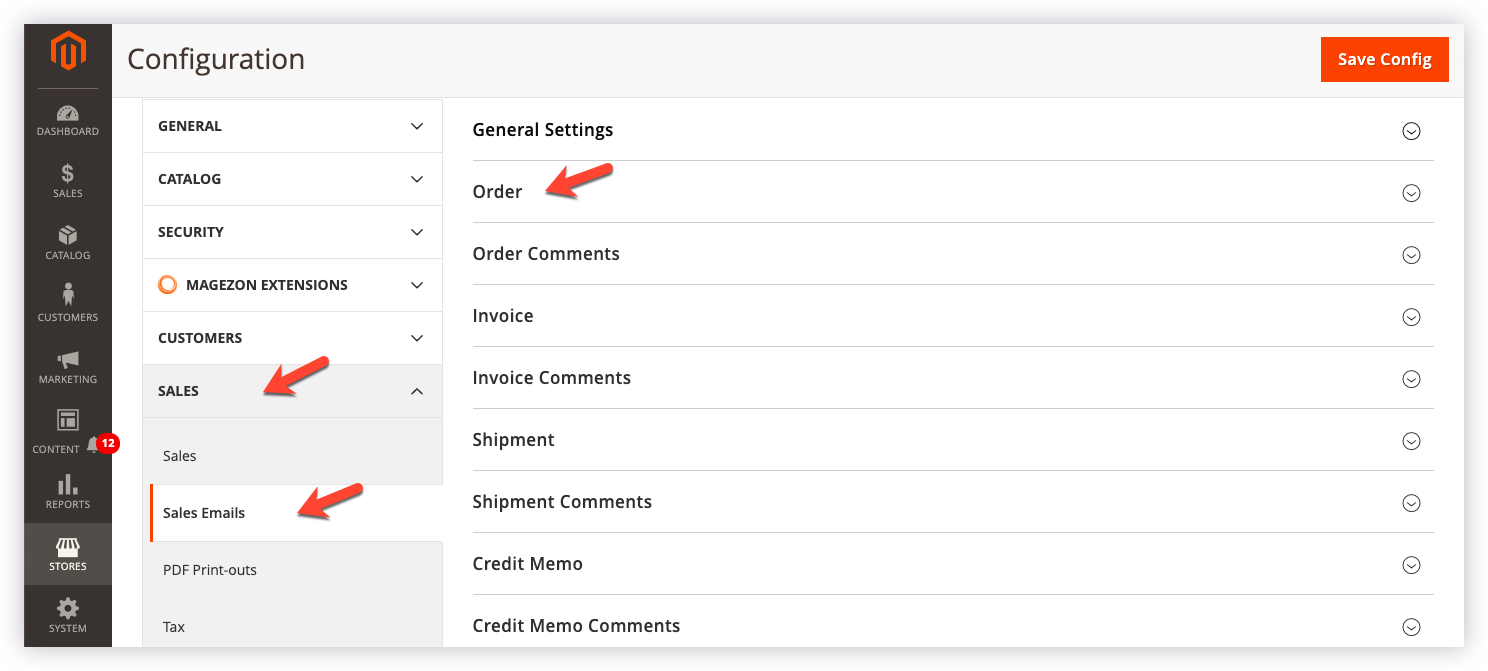This screenshot has height=671, width=1488.
Task: Expand the General Settings section
Action: pos(1411,131)
